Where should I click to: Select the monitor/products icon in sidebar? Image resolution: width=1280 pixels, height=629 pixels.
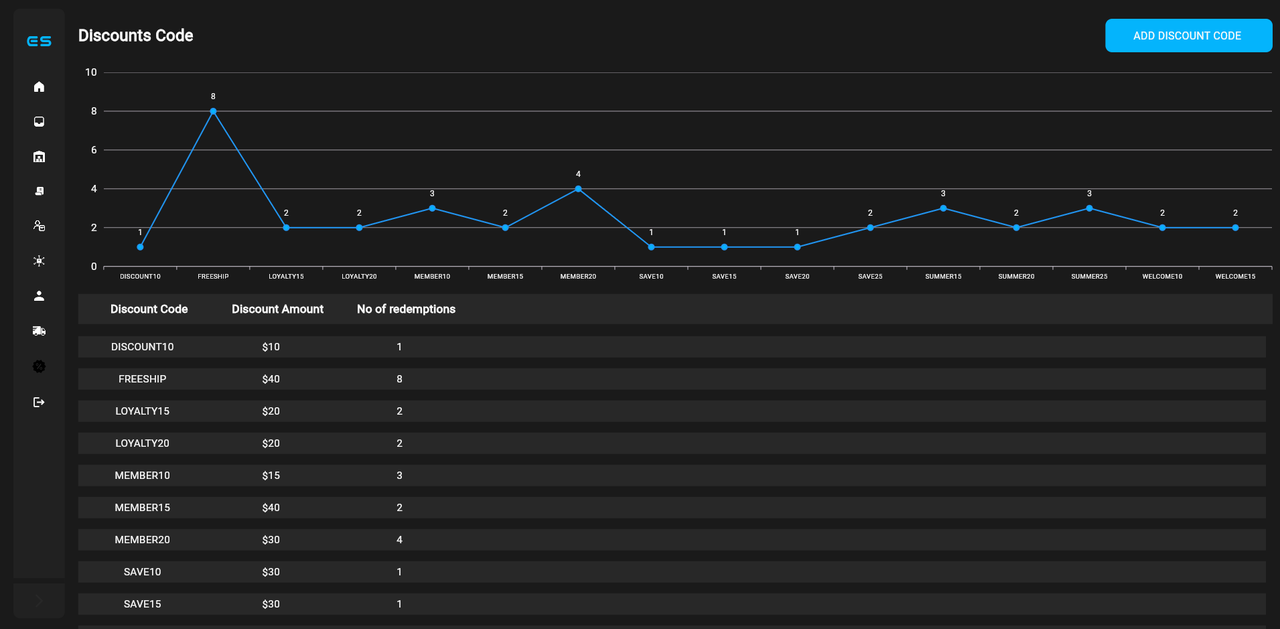click(39, 121)
